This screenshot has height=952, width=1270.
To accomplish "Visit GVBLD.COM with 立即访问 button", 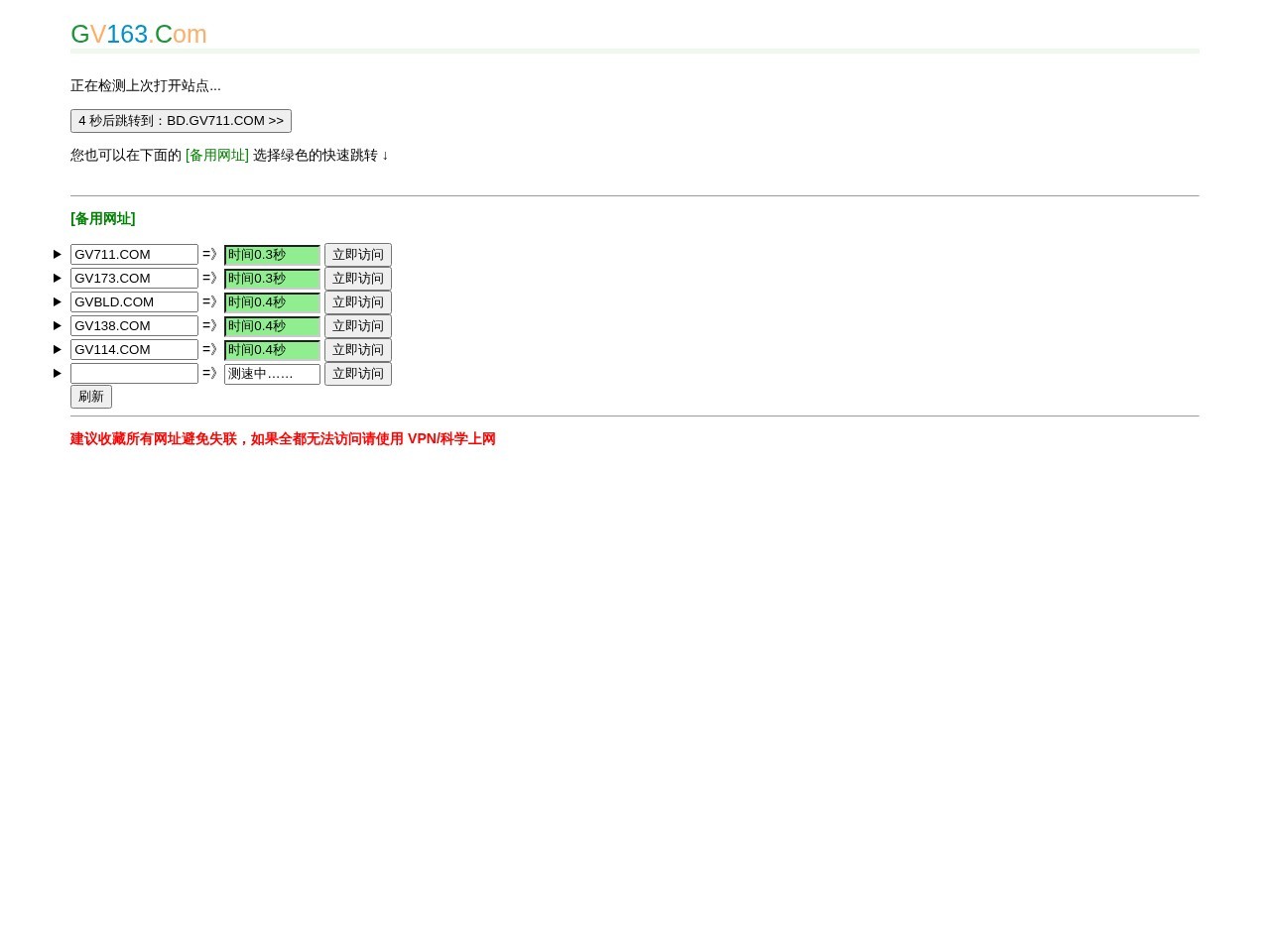I will tap(358, 302).
